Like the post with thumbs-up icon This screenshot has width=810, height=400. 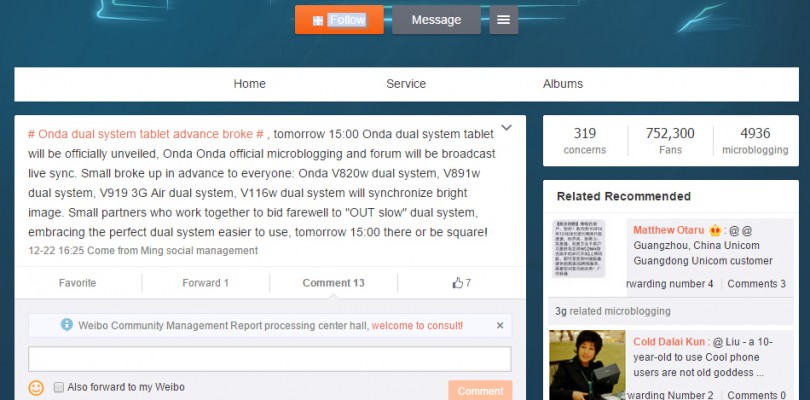[461, 283]
